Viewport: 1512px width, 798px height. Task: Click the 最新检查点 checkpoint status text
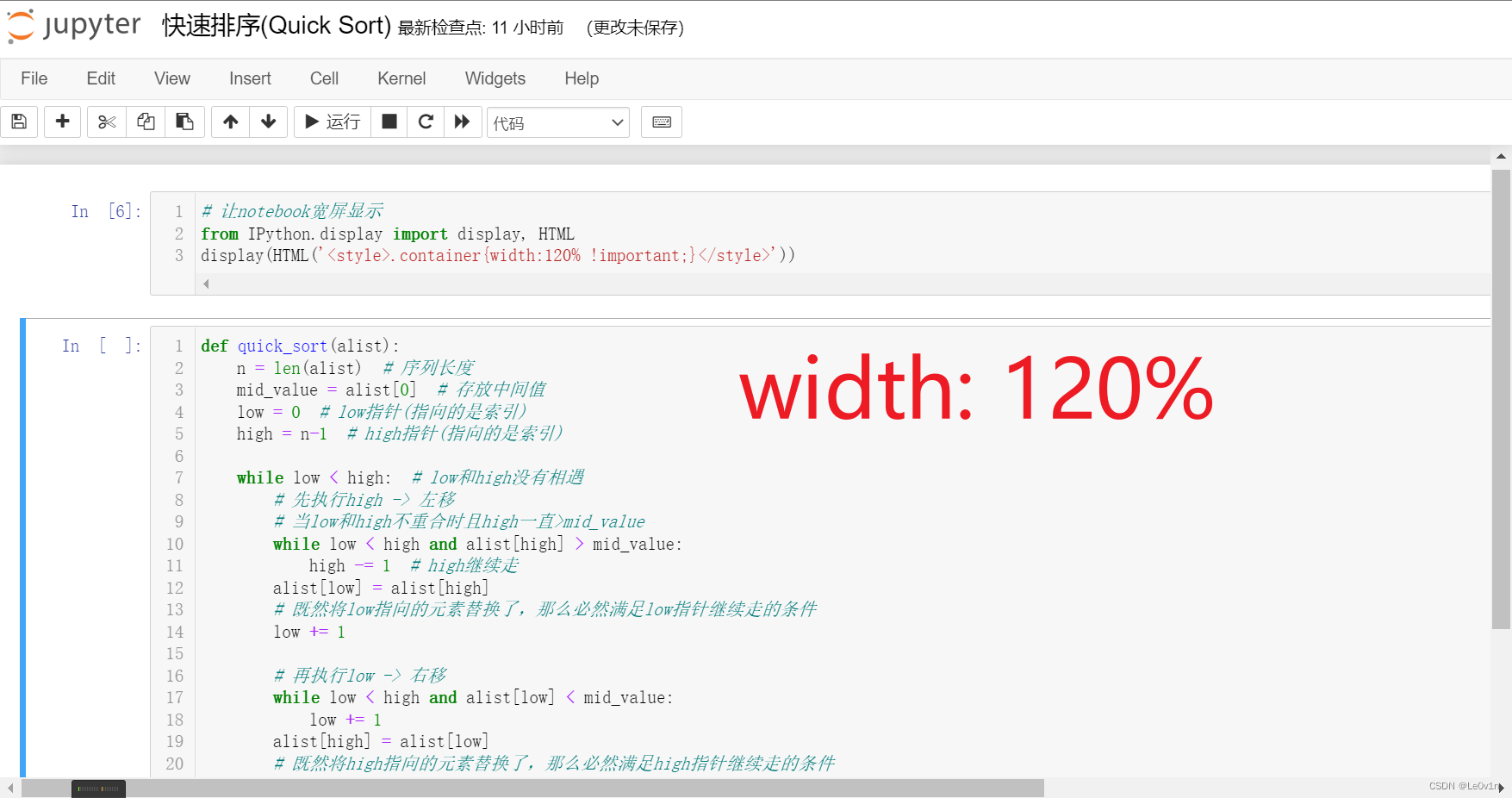(x=481, y=28)
